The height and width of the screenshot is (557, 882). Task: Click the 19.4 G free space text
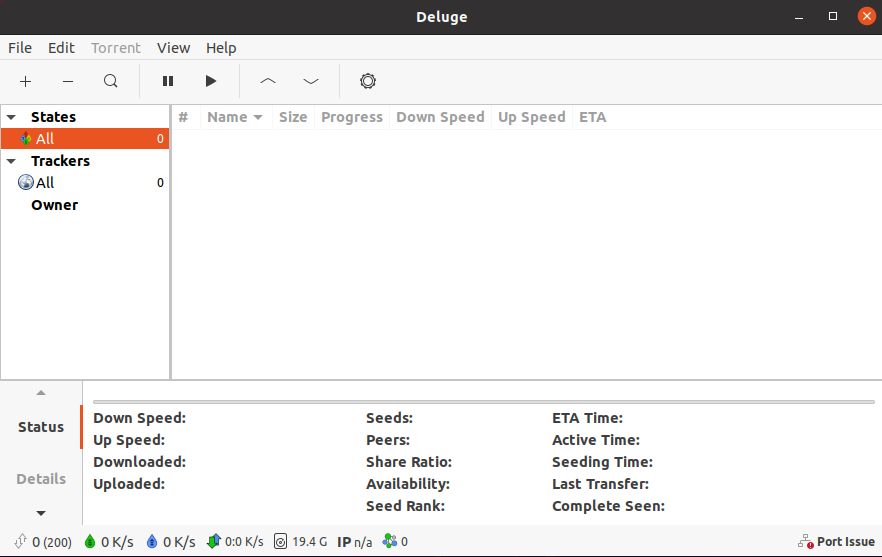pos(309,542)
